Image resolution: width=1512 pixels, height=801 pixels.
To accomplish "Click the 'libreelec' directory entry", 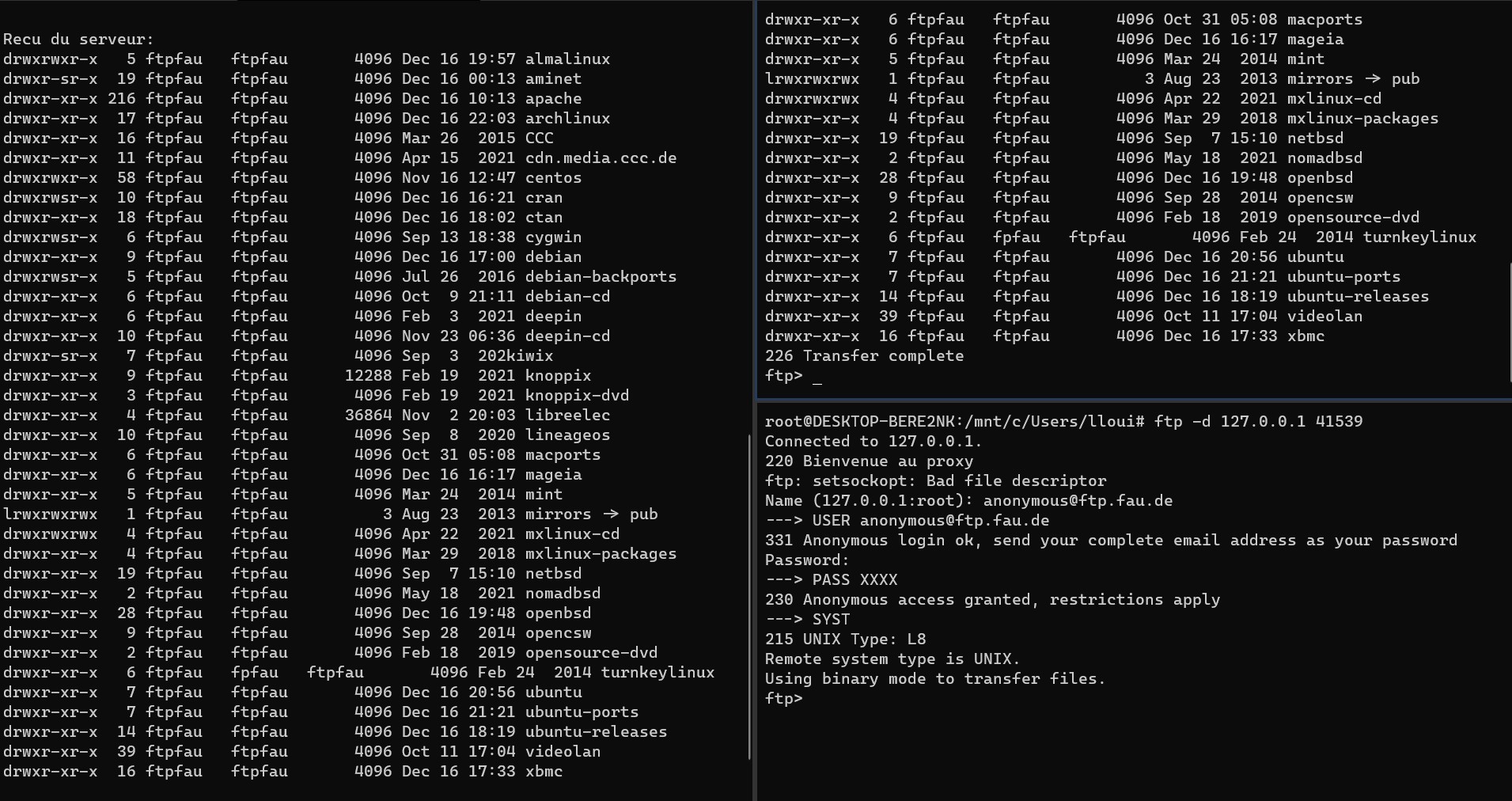I will (x=567, y=416).
